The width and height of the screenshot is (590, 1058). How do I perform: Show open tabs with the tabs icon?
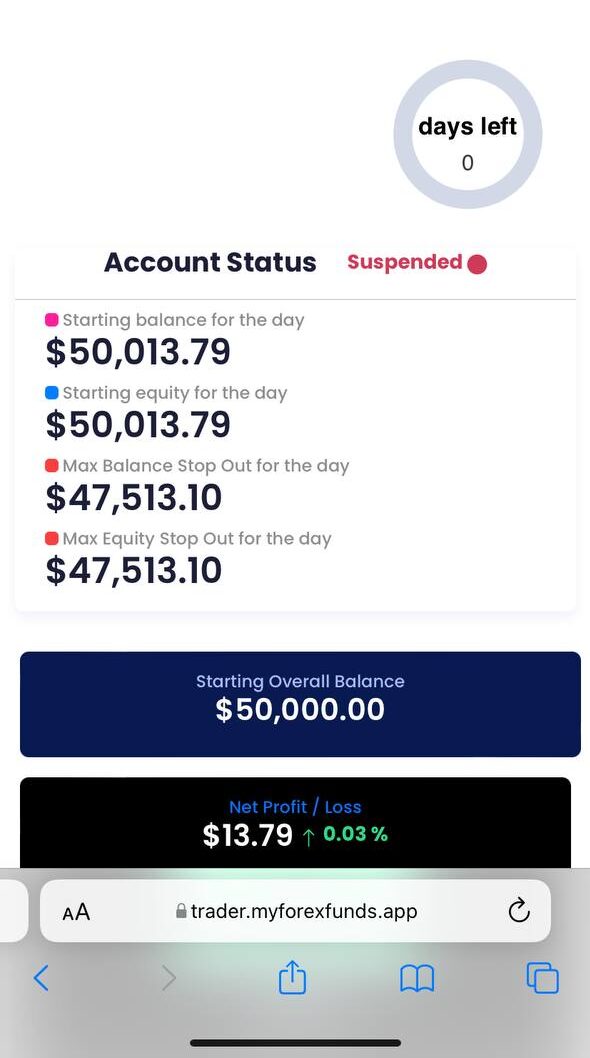(543, 978)
